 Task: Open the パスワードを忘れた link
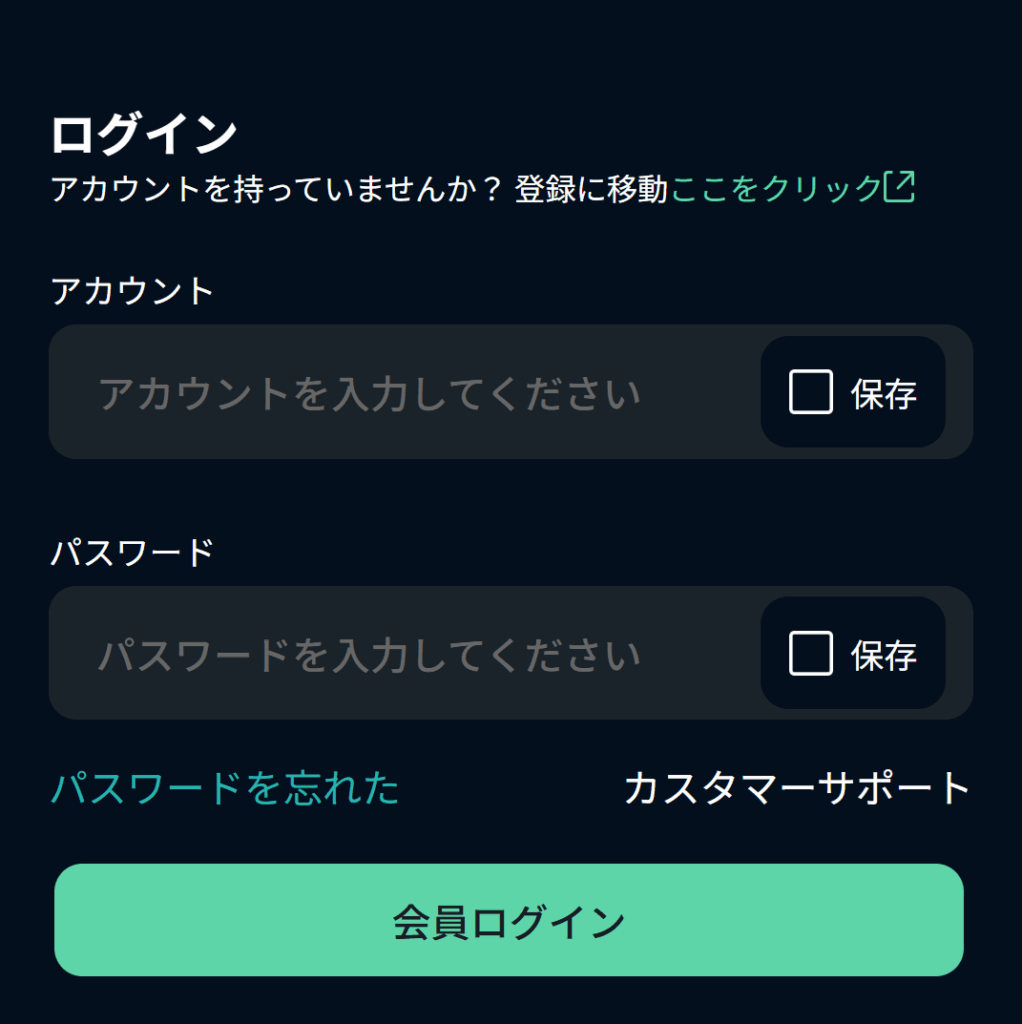[x=225, y=788]
